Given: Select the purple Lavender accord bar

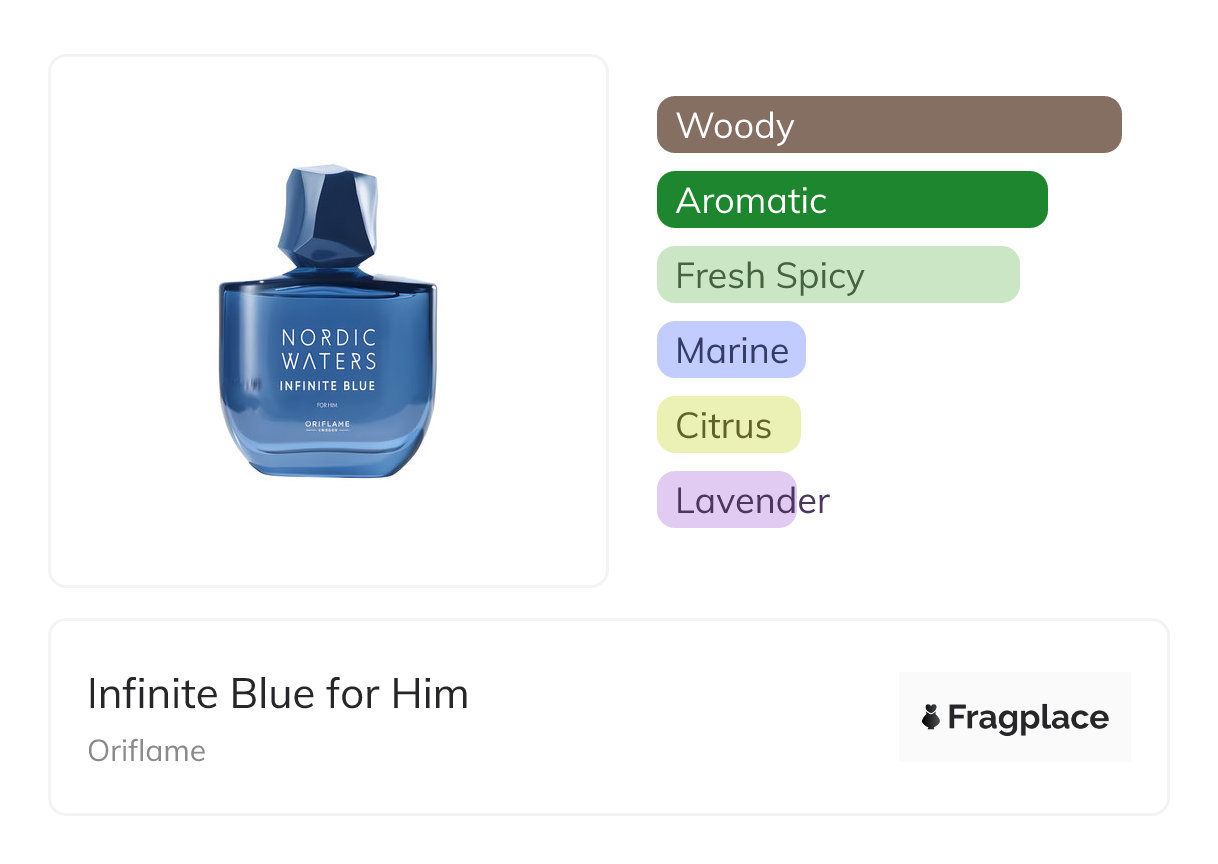Looking at the screenshot, I should [x=727, y=500].
